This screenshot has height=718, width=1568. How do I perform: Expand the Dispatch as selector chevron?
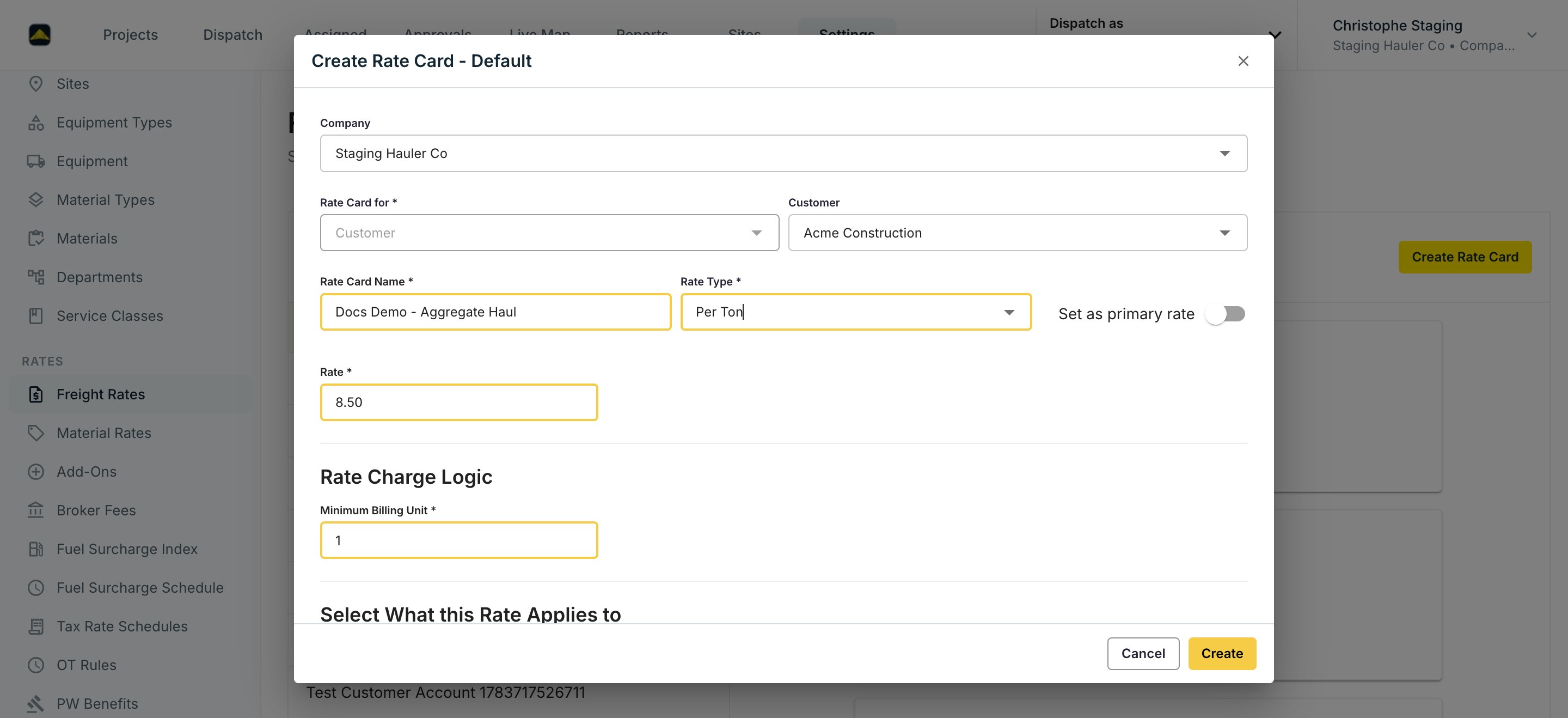click(x=1275, y=35)
